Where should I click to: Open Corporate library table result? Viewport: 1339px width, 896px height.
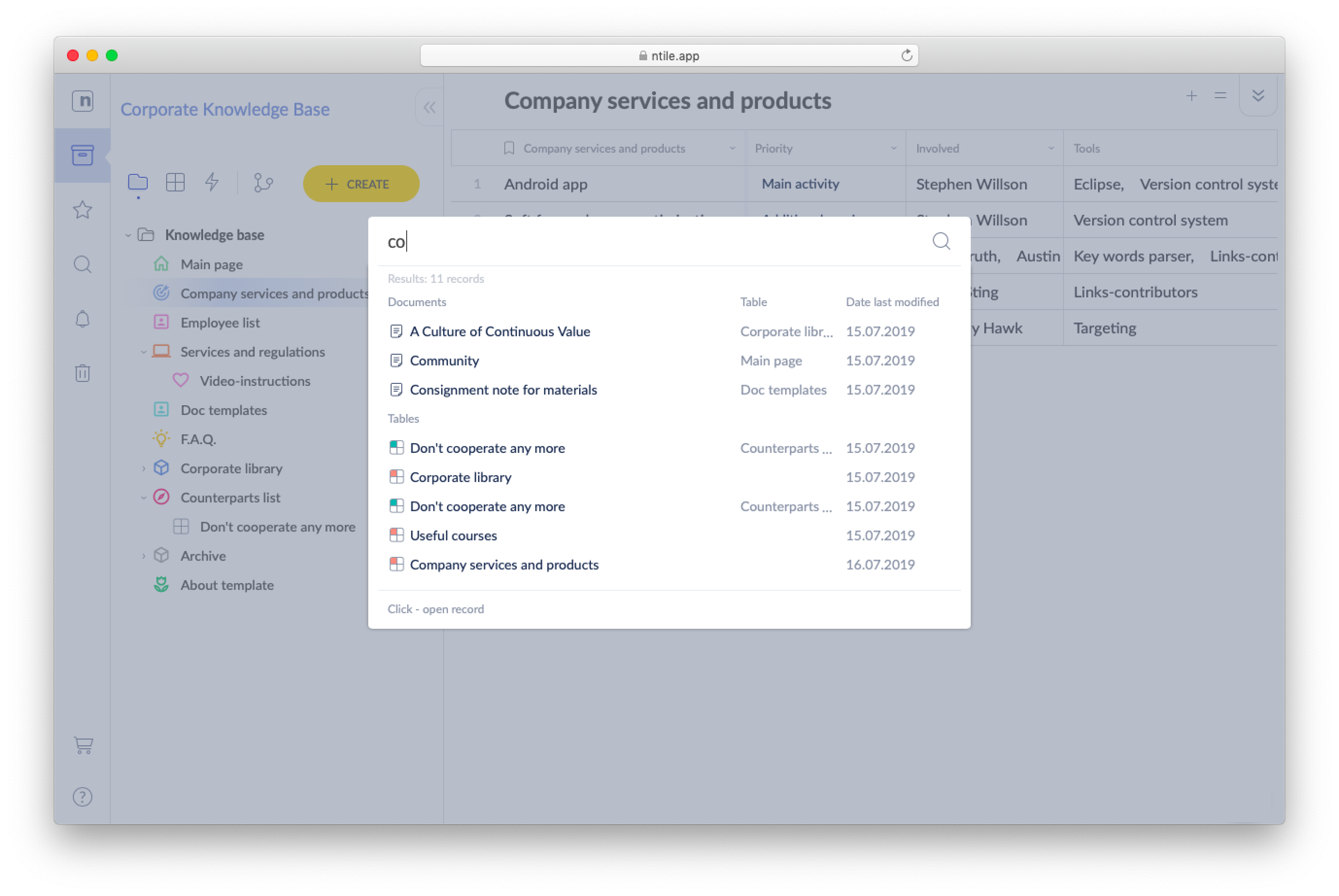[x=461, y=477]
